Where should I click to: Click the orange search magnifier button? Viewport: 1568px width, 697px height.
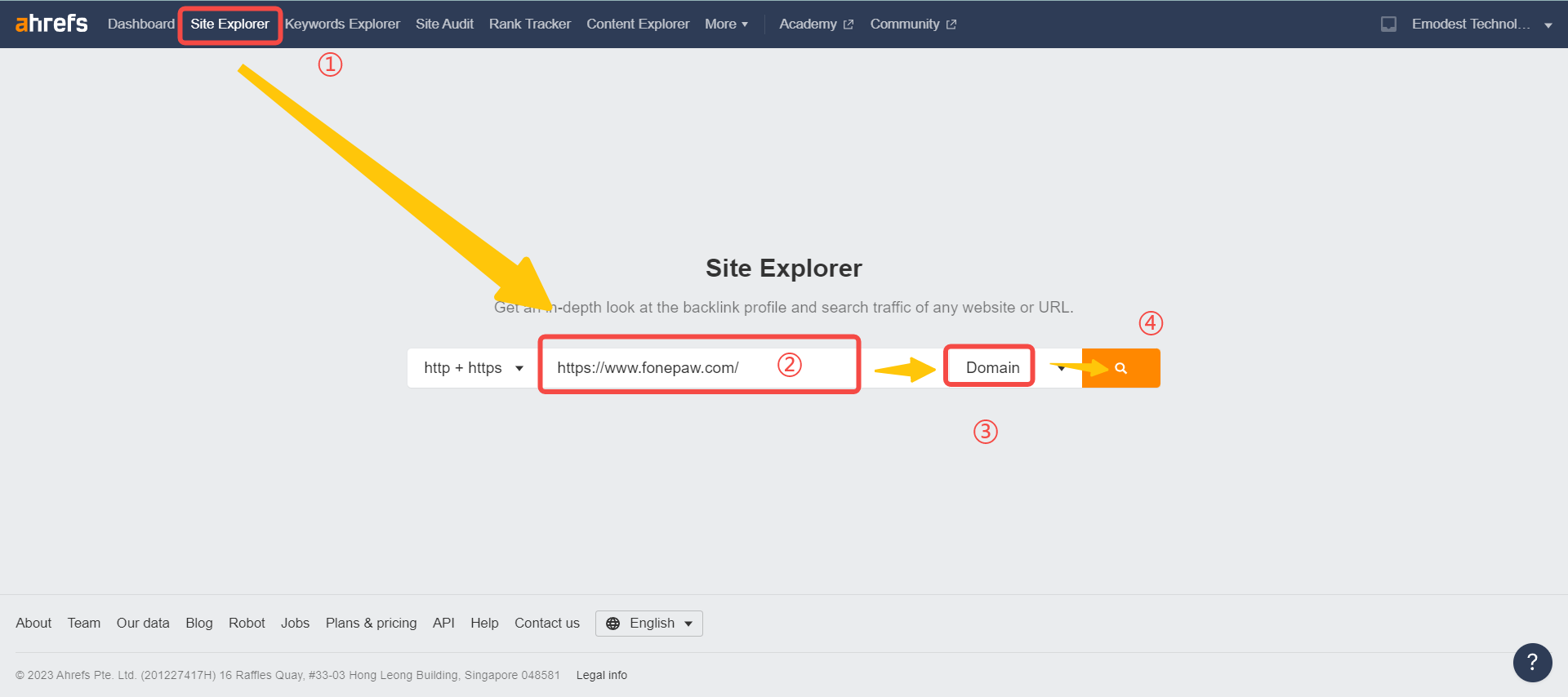point(1121,368)
